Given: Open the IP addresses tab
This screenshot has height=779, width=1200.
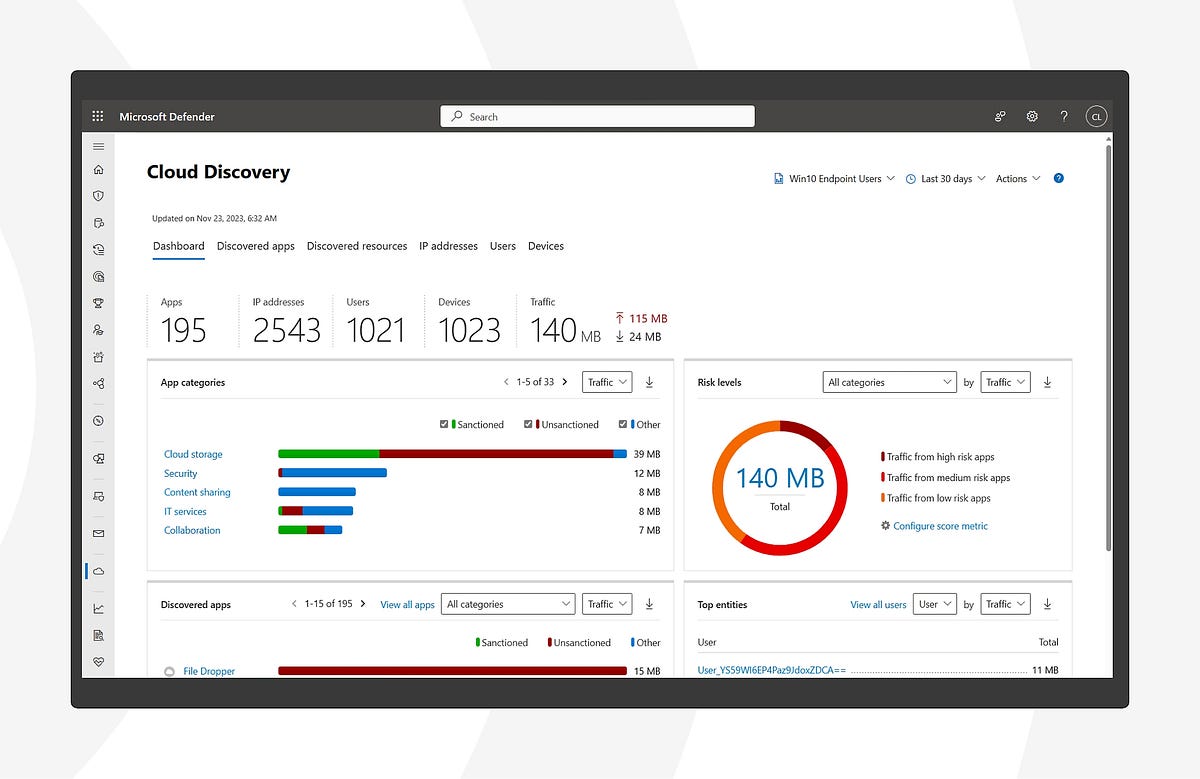Looking at the screenshot, I should (x=448, y=246).
